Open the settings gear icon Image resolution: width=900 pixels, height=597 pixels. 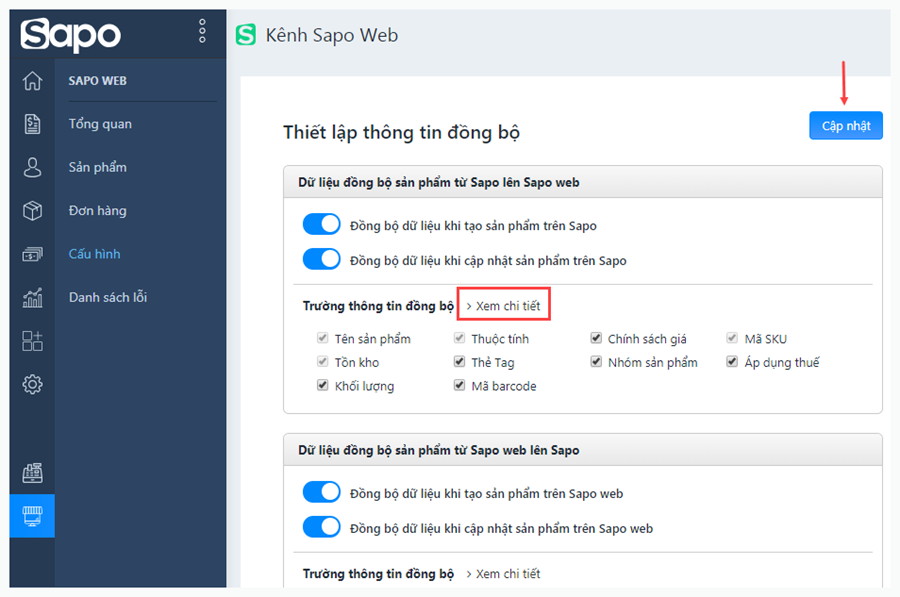pos(32,384)
